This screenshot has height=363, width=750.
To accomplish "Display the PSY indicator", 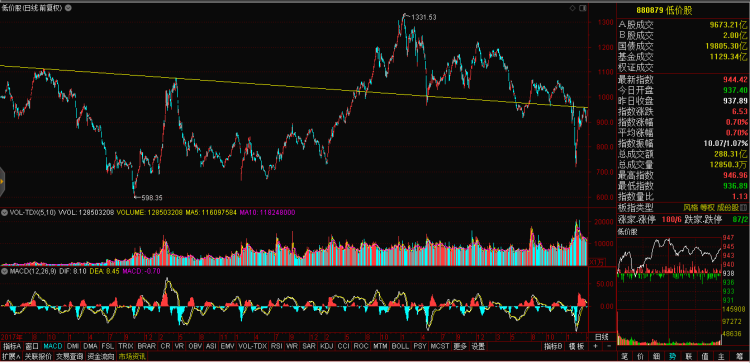I will pos(420,346).
